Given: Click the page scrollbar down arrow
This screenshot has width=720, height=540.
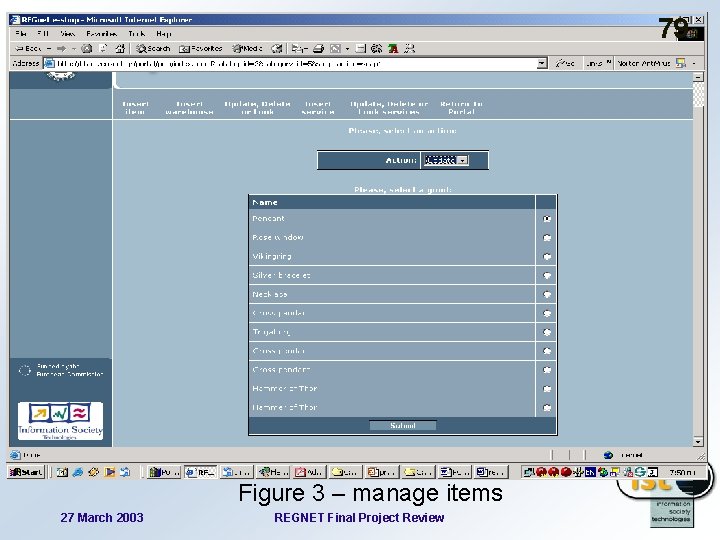Looking at the screenshot, I should (x=698, y=442).
